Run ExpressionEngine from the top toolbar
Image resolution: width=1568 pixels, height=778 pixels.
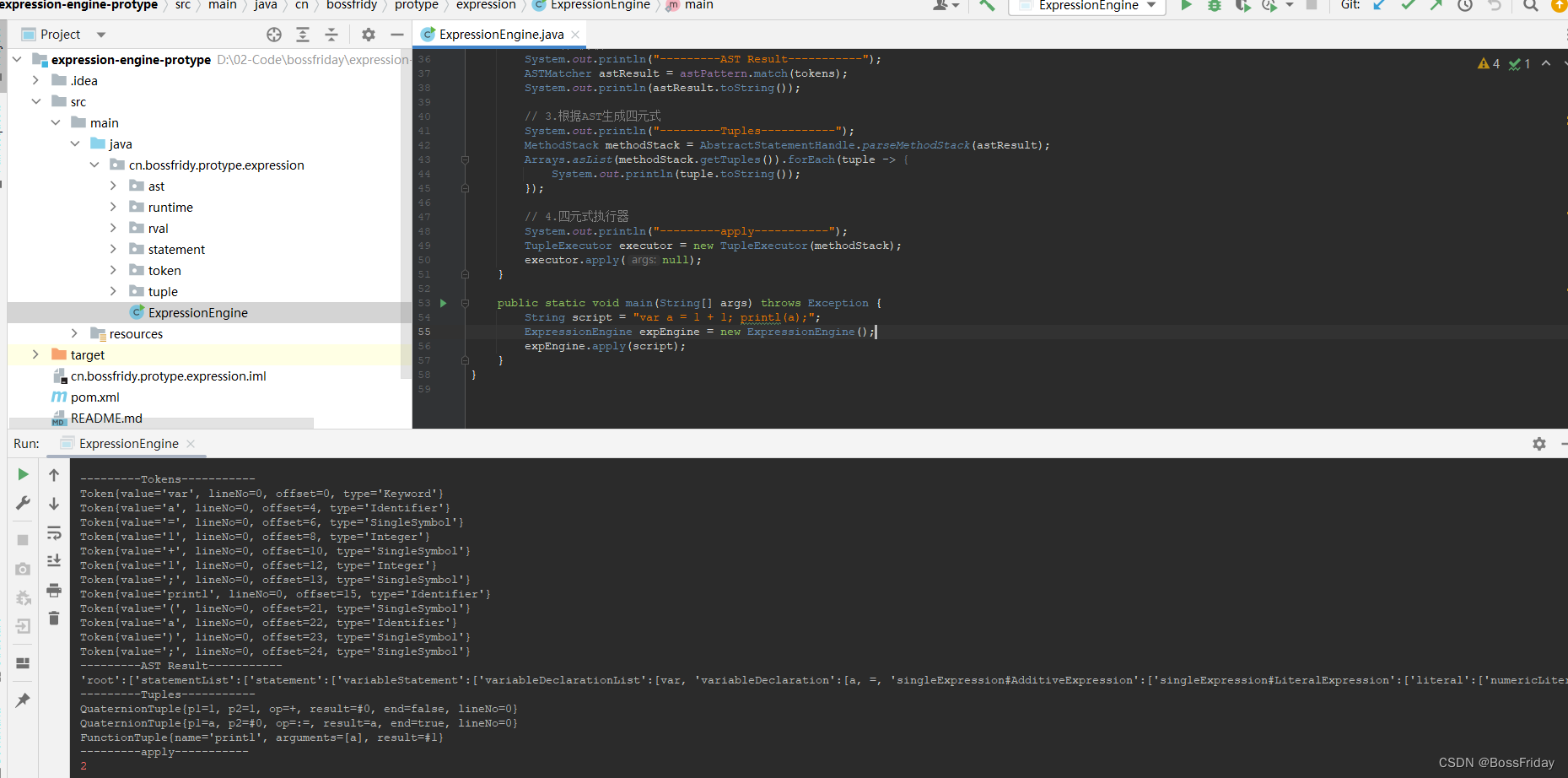pyautogui.click(x=1186, y=5)
